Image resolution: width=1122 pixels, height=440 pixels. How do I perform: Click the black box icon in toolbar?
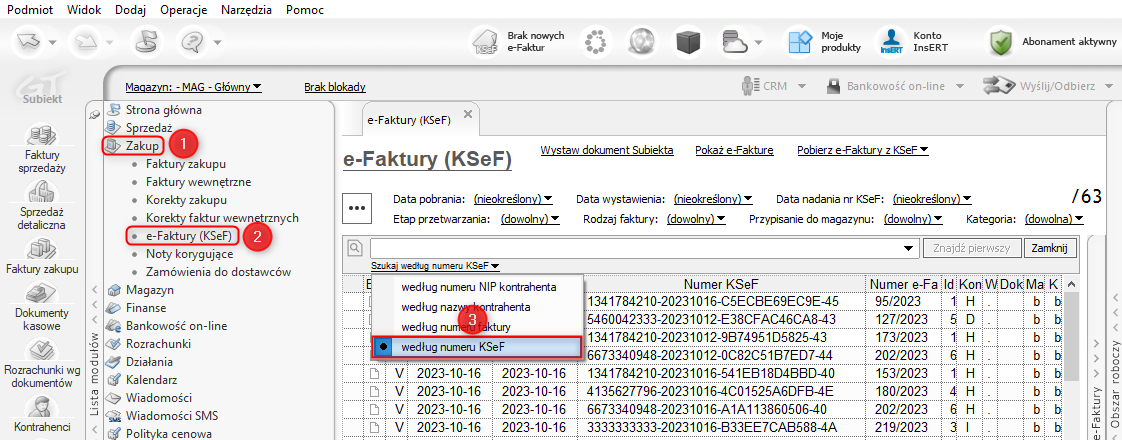(689, 41)
